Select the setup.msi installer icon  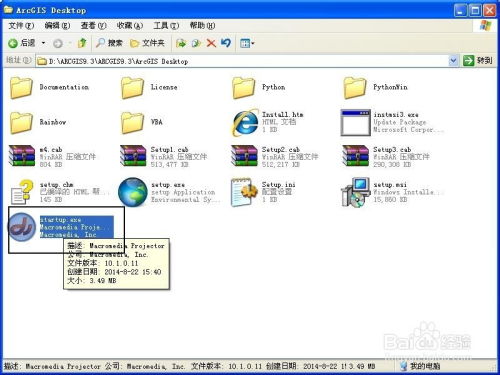point(355,192)
